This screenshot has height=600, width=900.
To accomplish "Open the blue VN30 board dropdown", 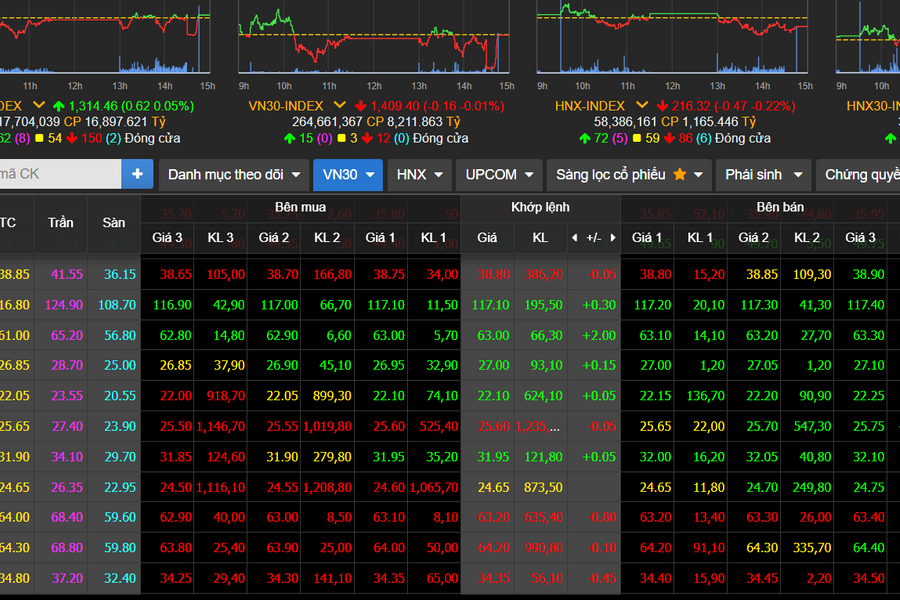I will click(x=348, y=175).
